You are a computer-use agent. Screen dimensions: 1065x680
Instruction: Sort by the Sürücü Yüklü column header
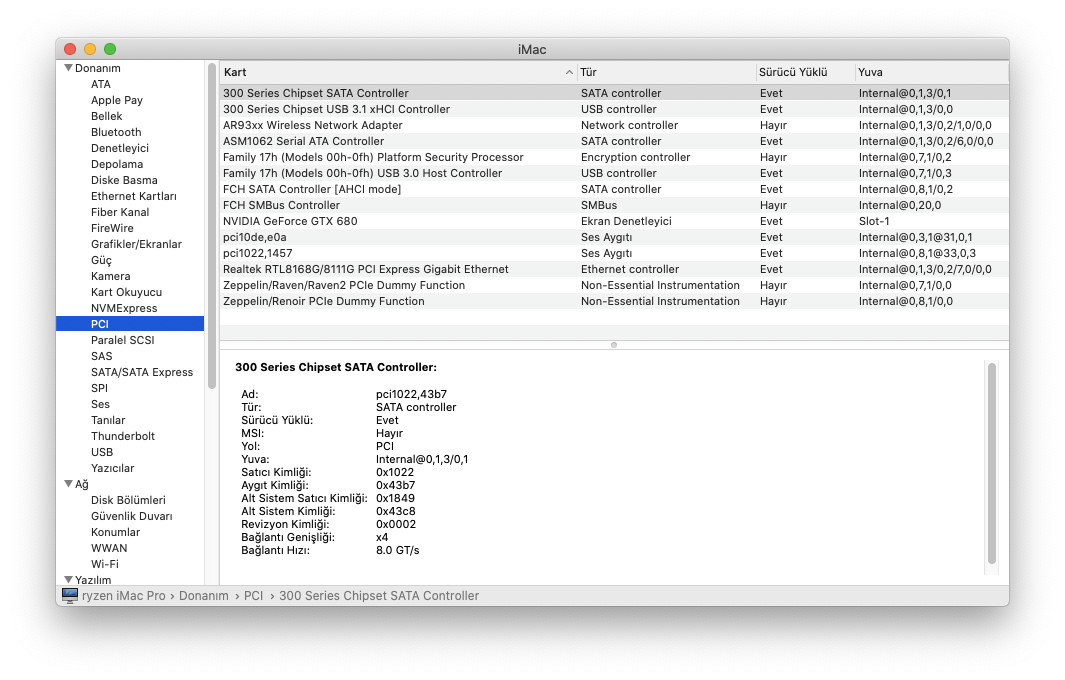click(793, 72)
